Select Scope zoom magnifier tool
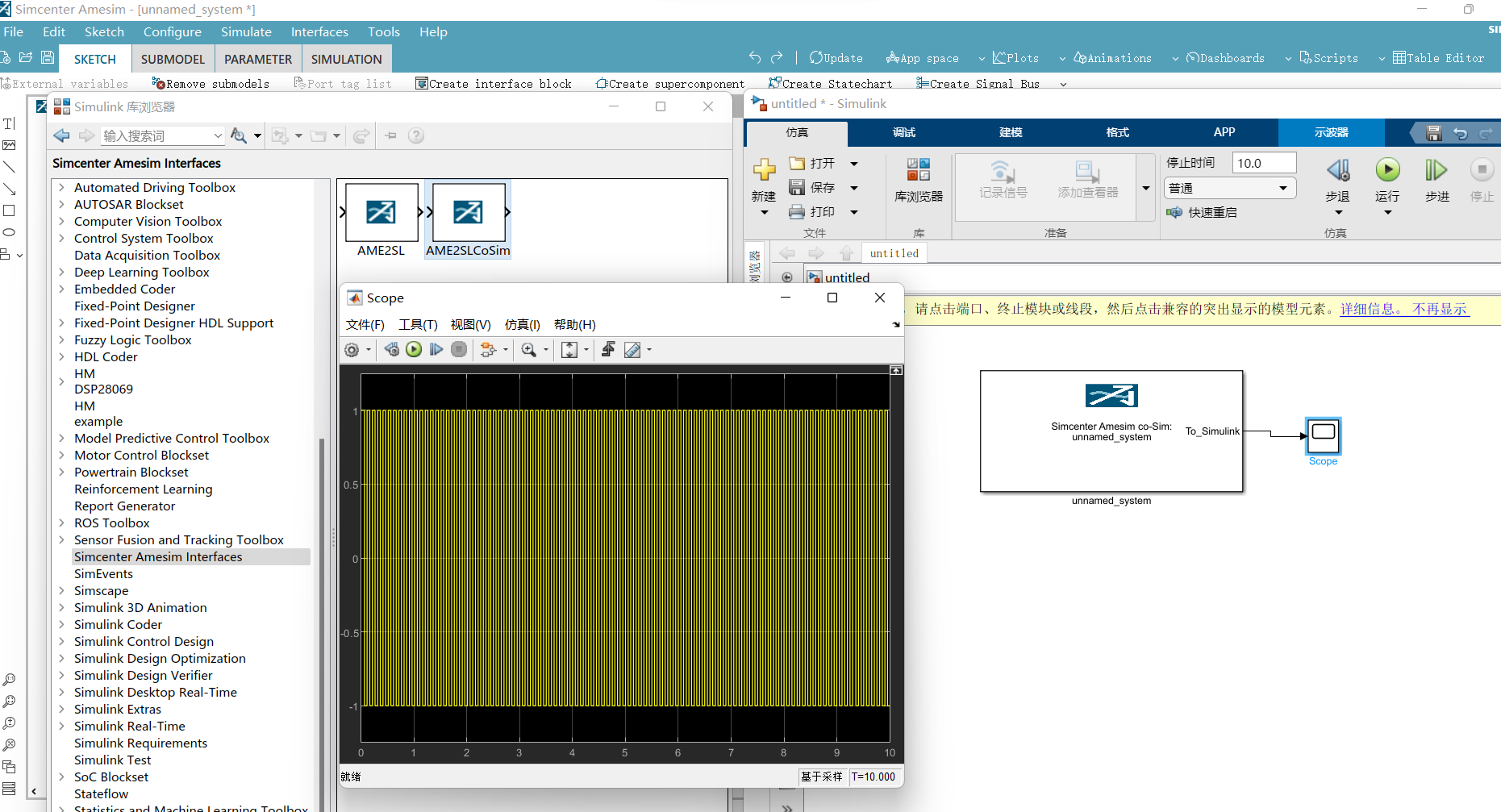 pos(529,349)
